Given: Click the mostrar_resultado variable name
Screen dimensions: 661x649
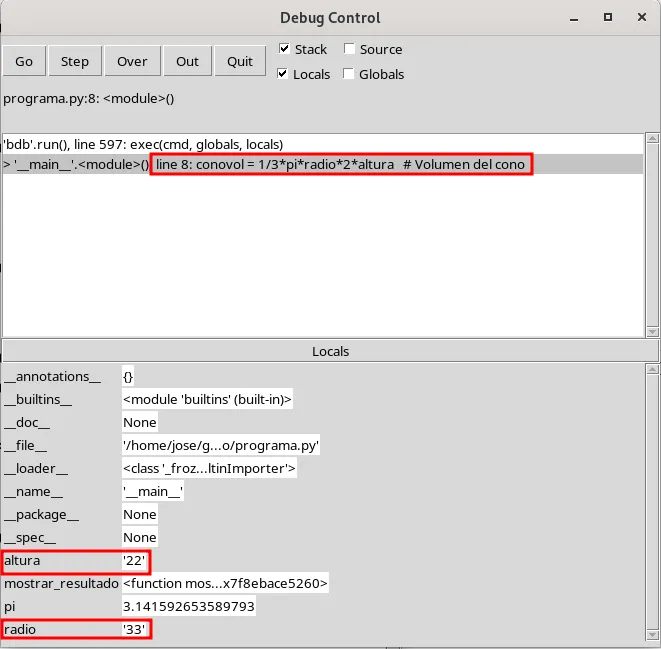Looking at the screenshot, I should click(x=61, y=584).
